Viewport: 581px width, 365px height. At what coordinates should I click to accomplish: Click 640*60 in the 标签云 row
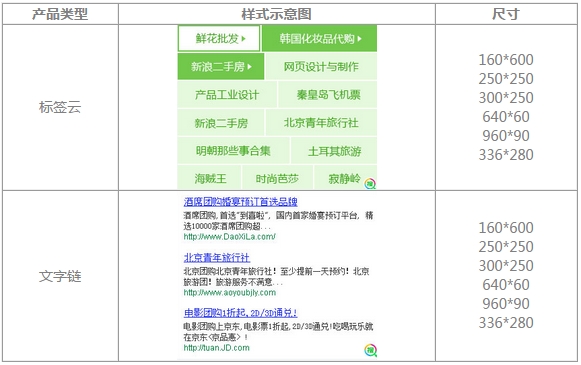[x=506, y=117]
